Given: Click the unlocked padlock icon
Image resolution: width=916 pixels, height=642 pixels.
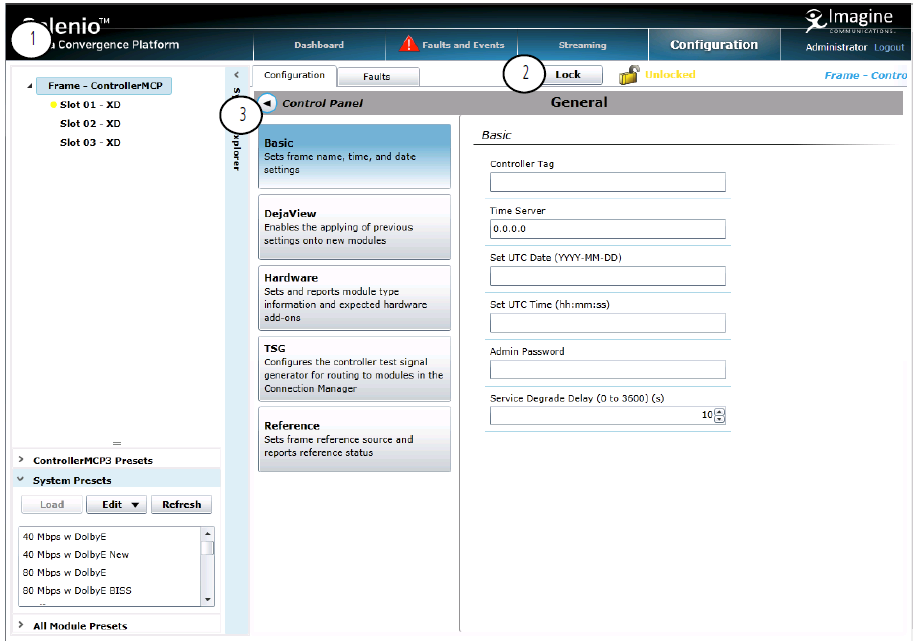Looking at the screenshot, I should pyautogui.click(x=629, y=75).
